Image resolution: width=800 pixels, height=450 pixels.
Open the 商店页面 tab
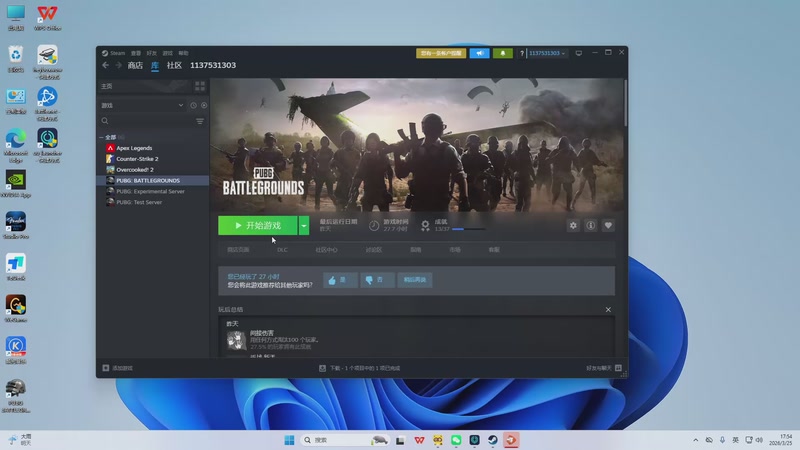pyautogui.click(x=238, y=250)
